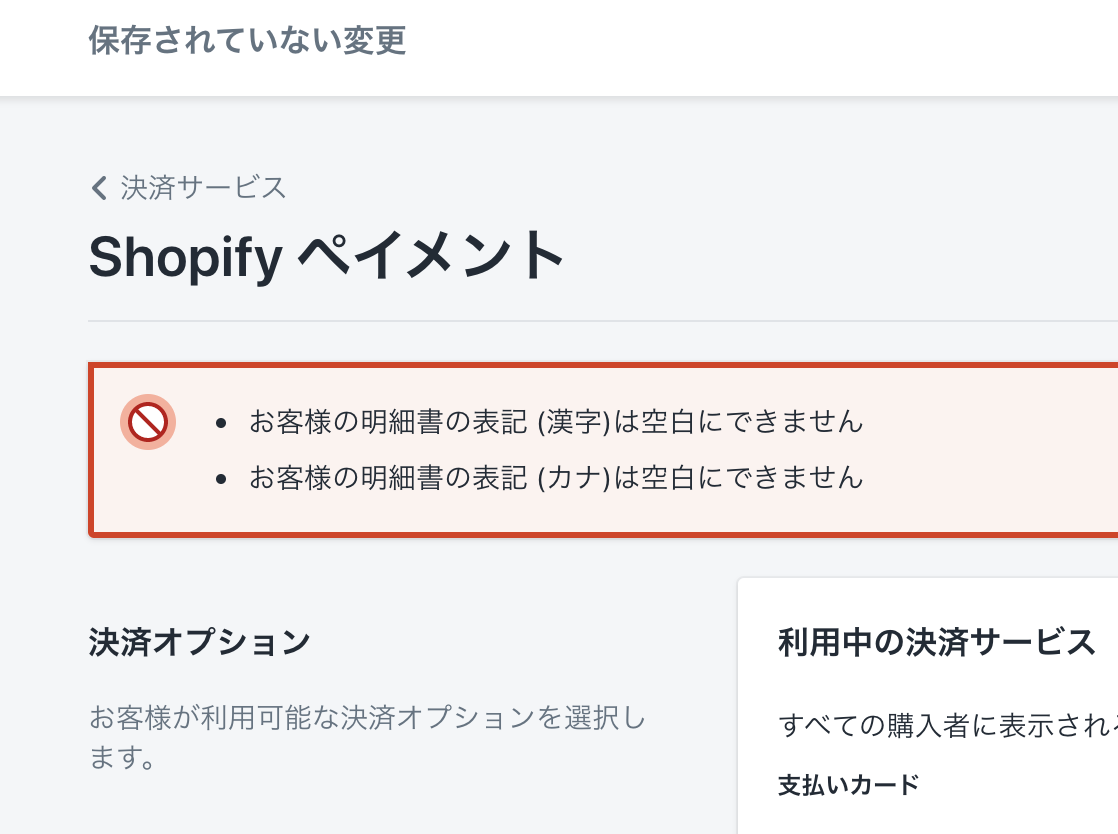The width and height of the screenshot is (1118, 834).
Task: Click the 保存されていない変更 header text
Action: pos(247,41)
